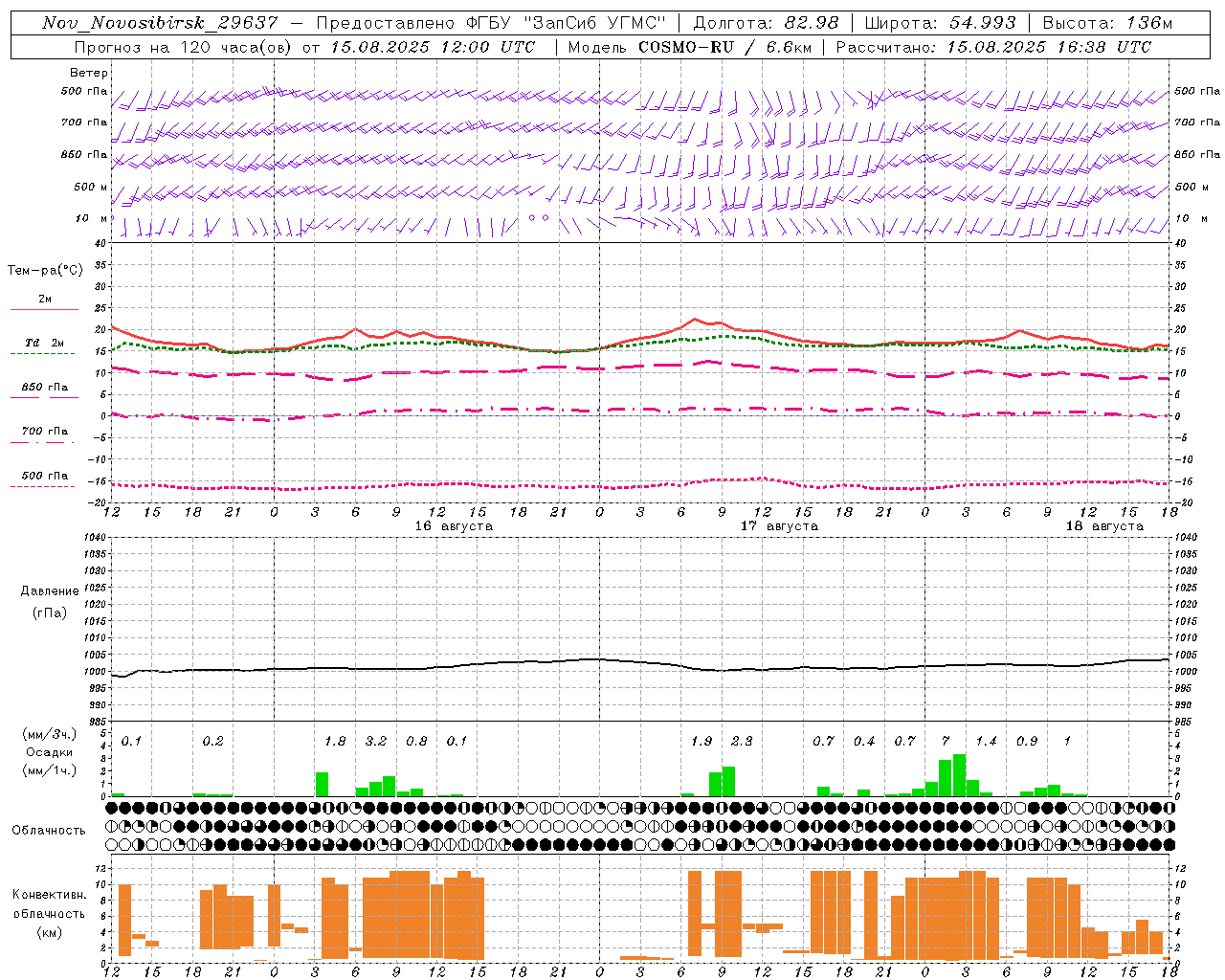The height and width of the screenshot is (980, 1225).
Task: Select forecast start time 15.08.2025 12:00 UTC
Action: tap(433, 47)
